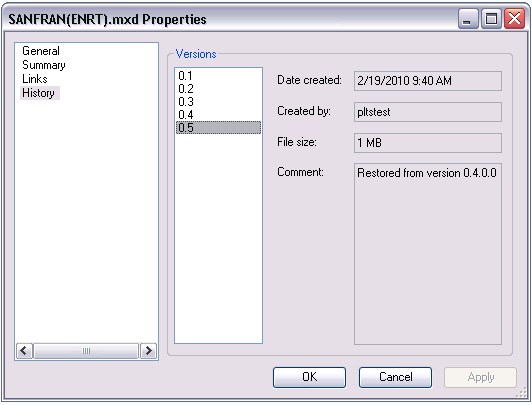Choose version 0.3 from the list
Viewport: 532px width, 405px height.
[x=186, y=102]
